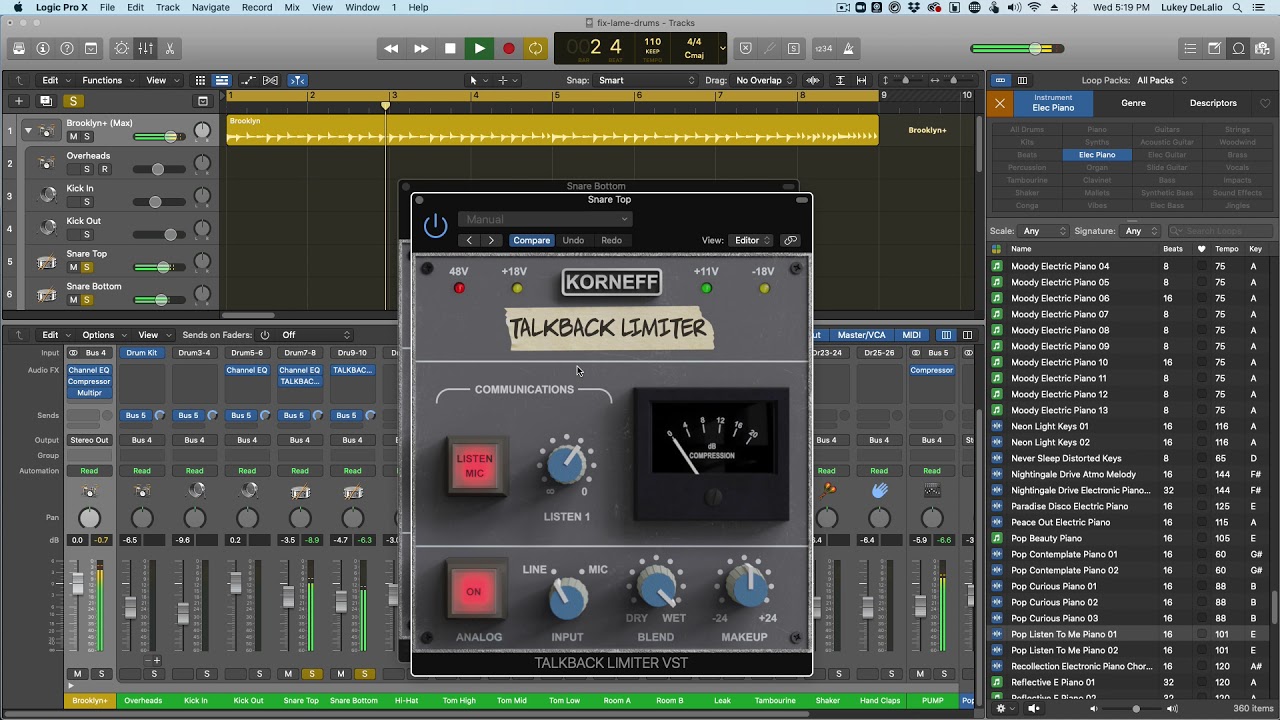The height and width of the screenshot is (720, 1280).
Task: Adjust the Brooklyn+ (Max) track volume slider
Action: click(160, 137)
